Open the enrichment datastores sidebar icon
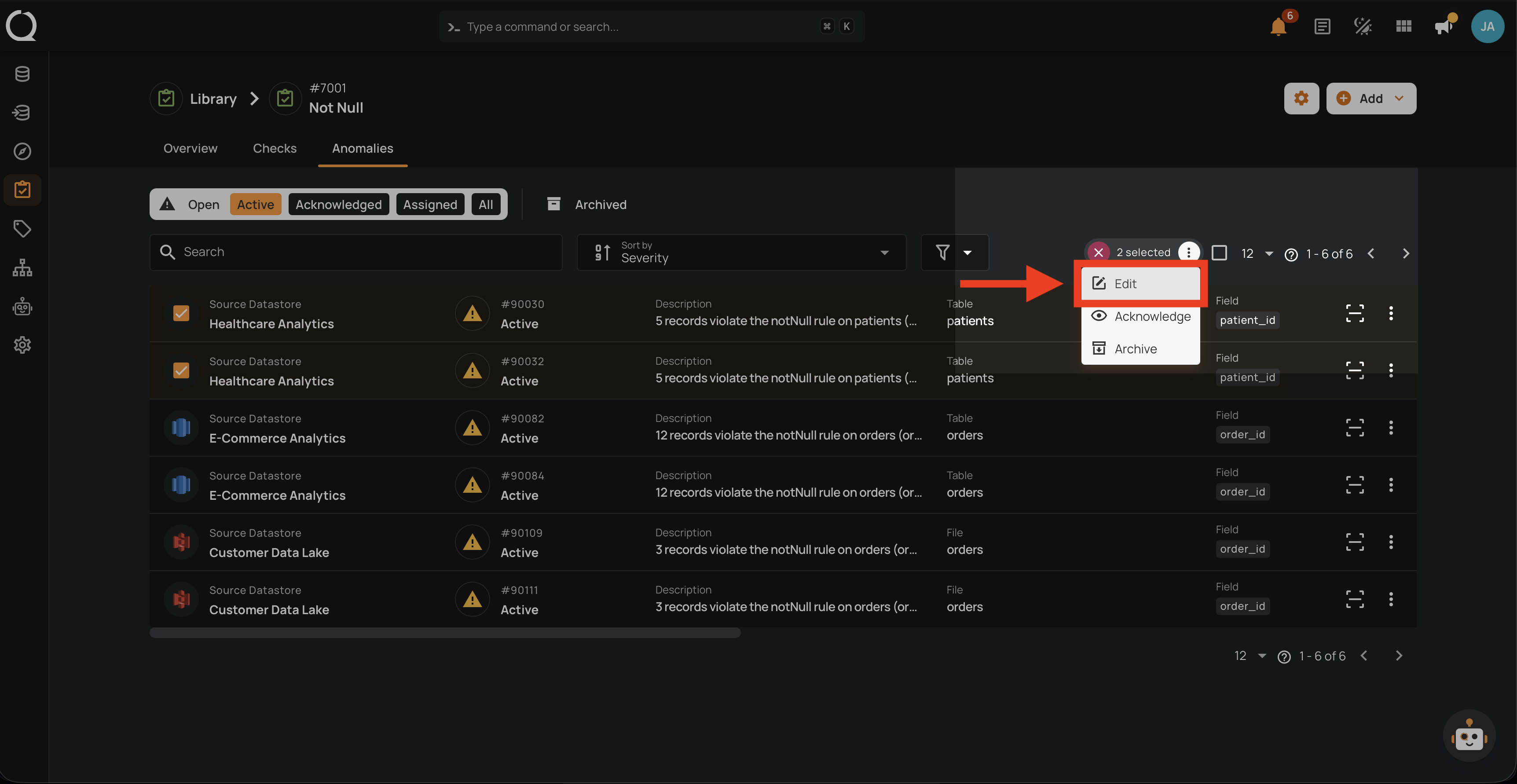 pyautogui.click(x=22, y=113)
